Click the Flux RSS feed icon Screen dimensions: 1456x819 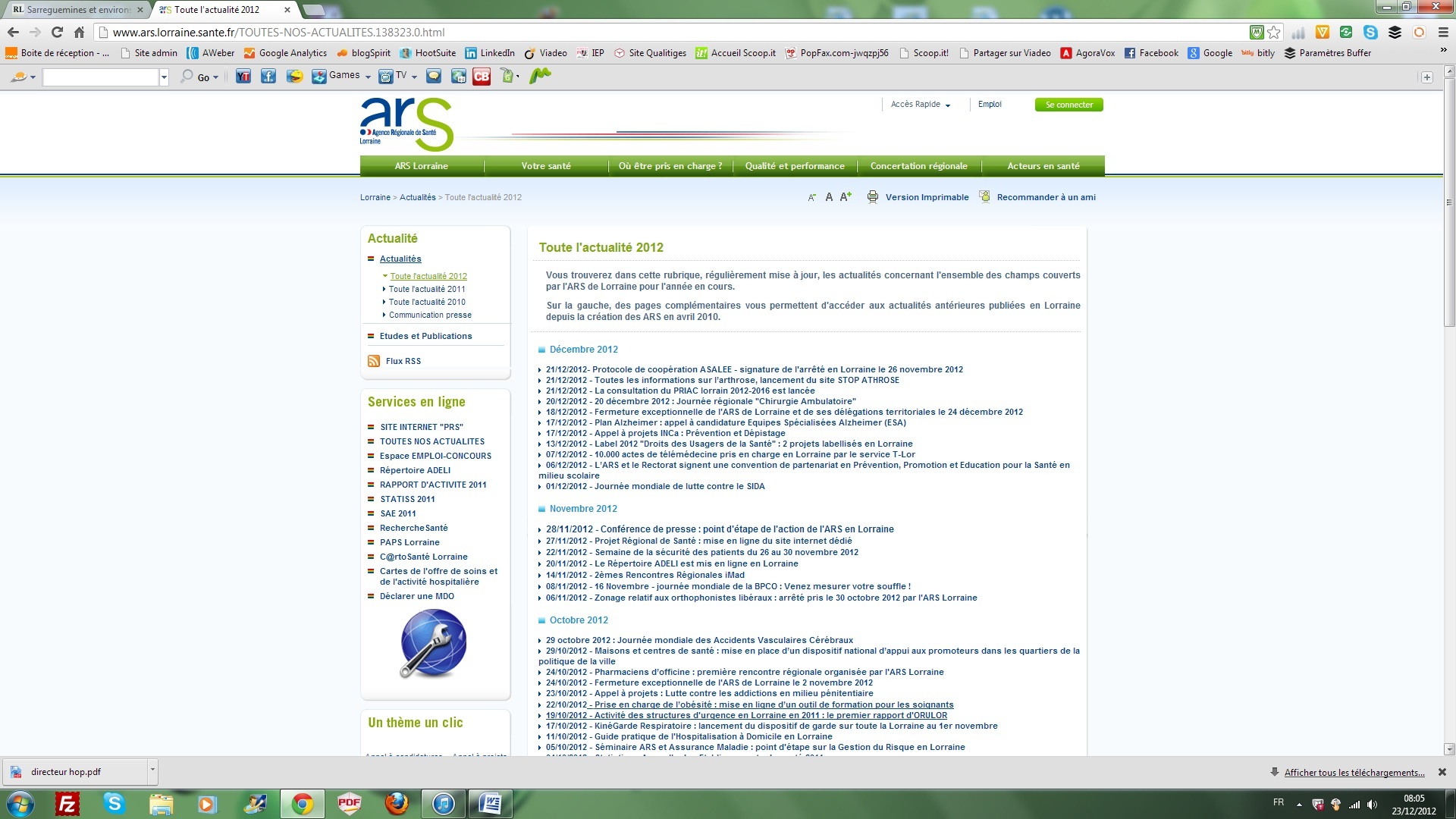click(x=374, y=361)
